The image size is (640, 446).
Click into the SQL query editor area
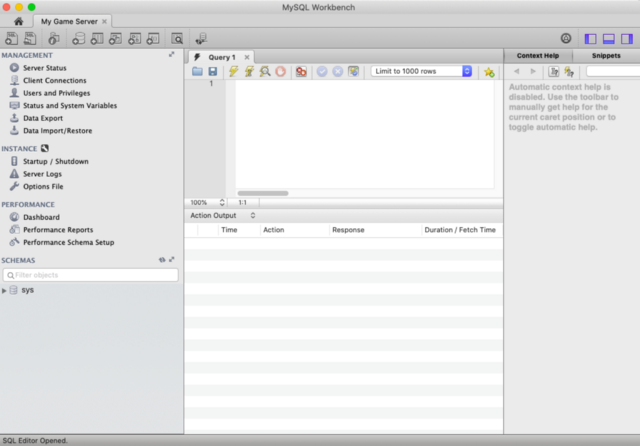click(x=364, y=134)
